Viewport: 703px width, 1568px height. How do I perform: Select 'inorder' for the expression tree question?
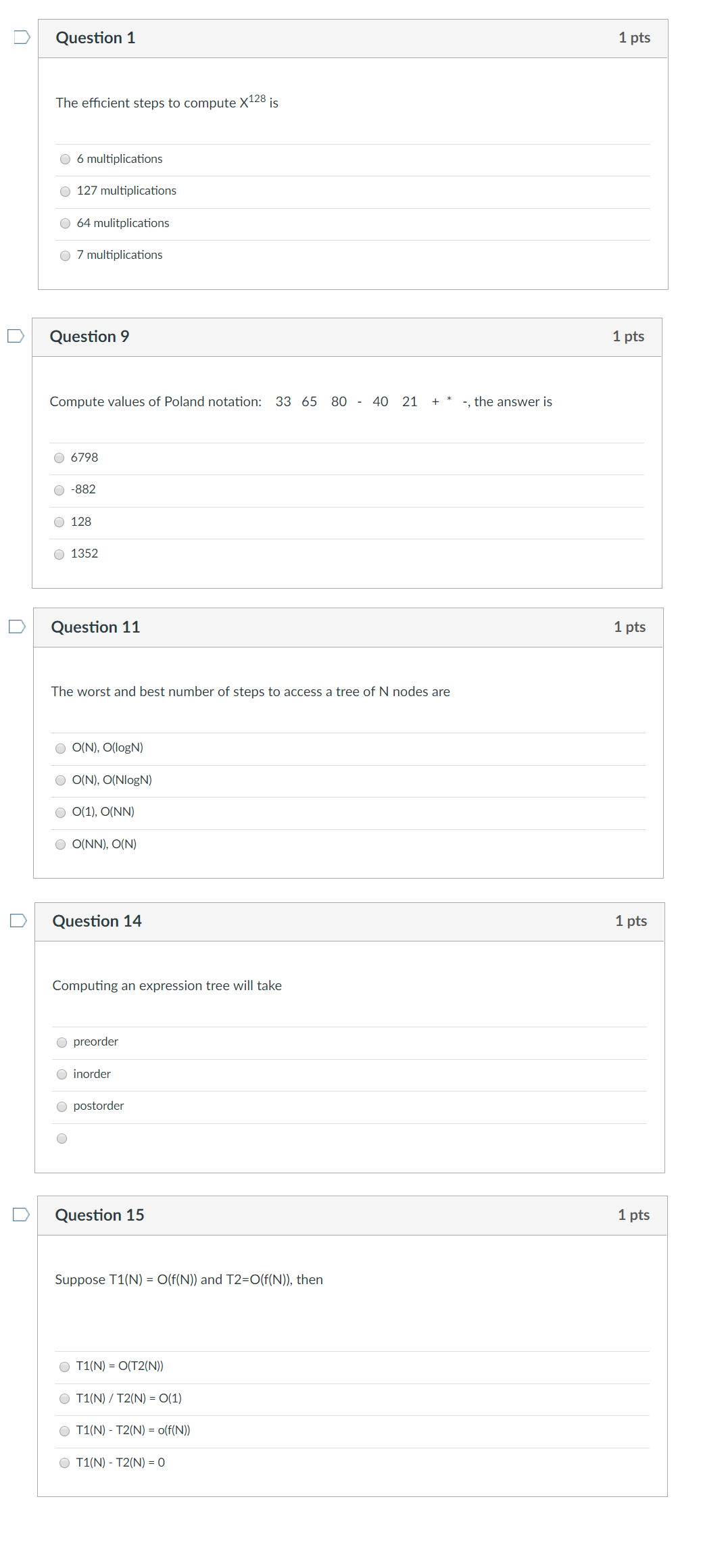[62, 1074]
